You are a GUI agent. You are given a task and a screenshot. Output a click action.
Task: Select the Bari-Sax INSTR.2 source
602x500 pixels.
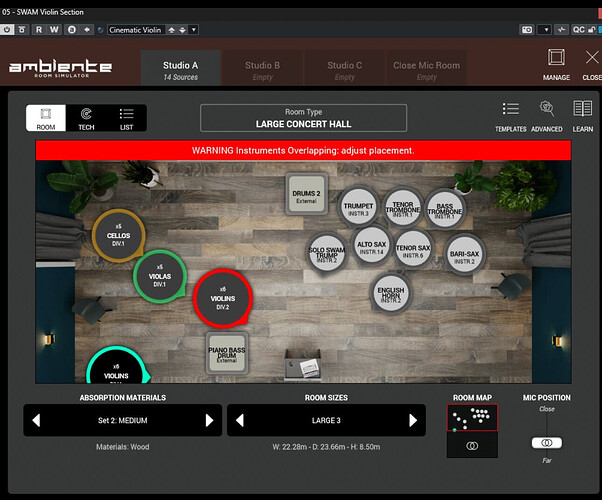point(465,255)
